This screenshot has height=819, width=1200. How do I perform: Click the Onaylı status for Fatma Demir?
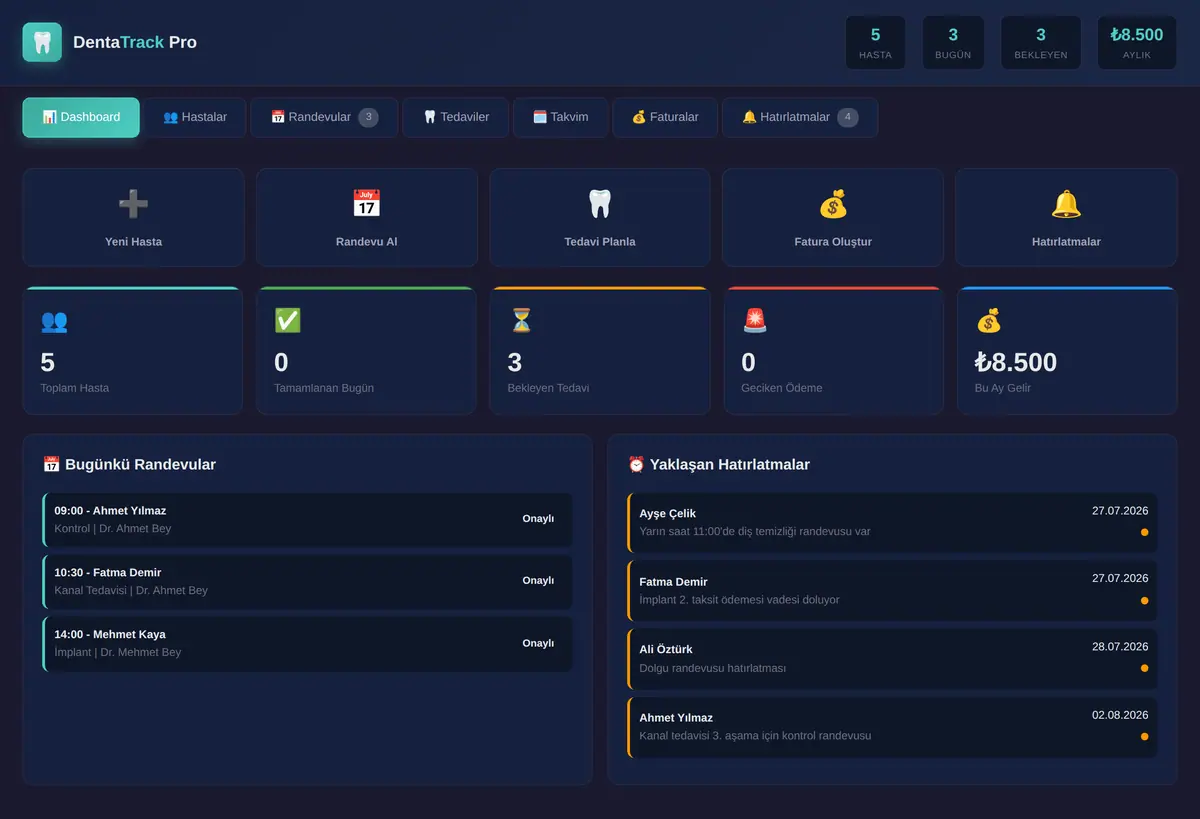point(538,580)
